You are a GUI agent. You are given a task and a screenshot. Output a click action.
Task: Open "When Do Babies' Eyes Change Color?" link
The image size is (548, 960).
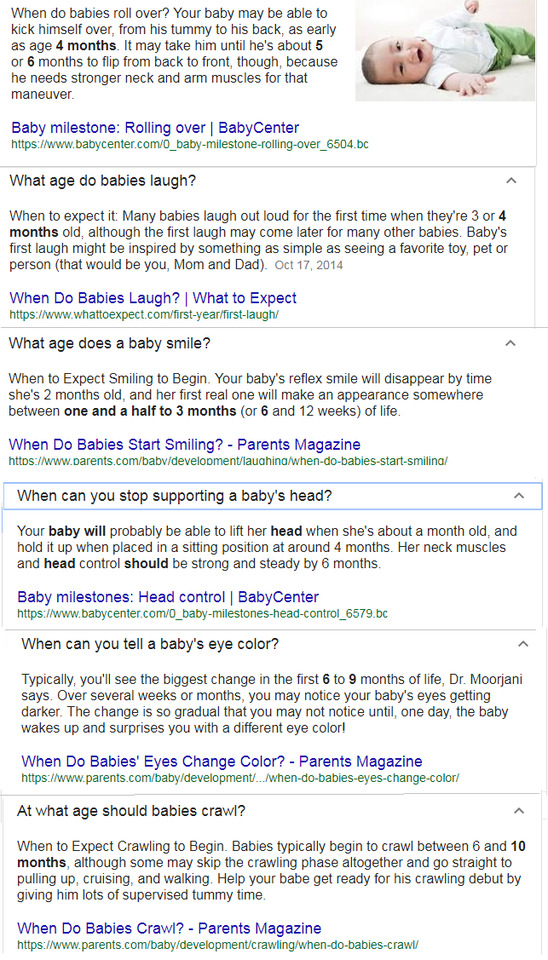click(x=222, y=762)
